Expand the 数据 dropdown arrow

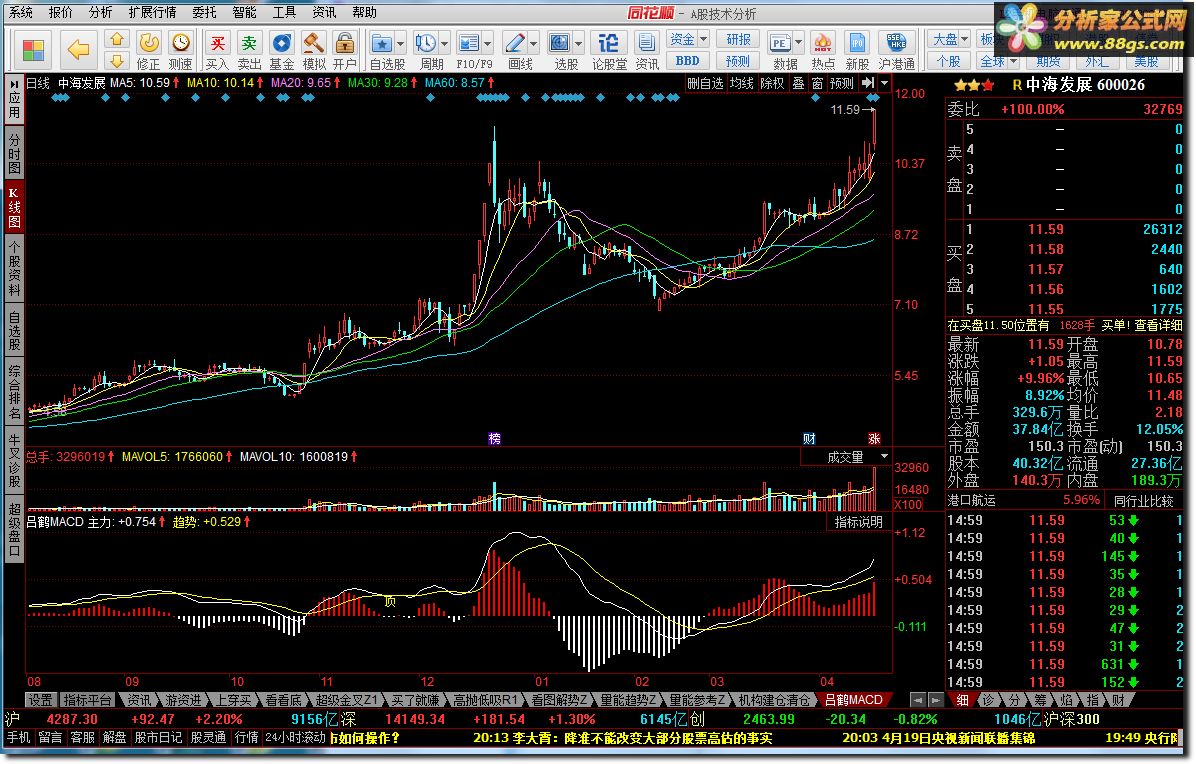coord(799,43)
